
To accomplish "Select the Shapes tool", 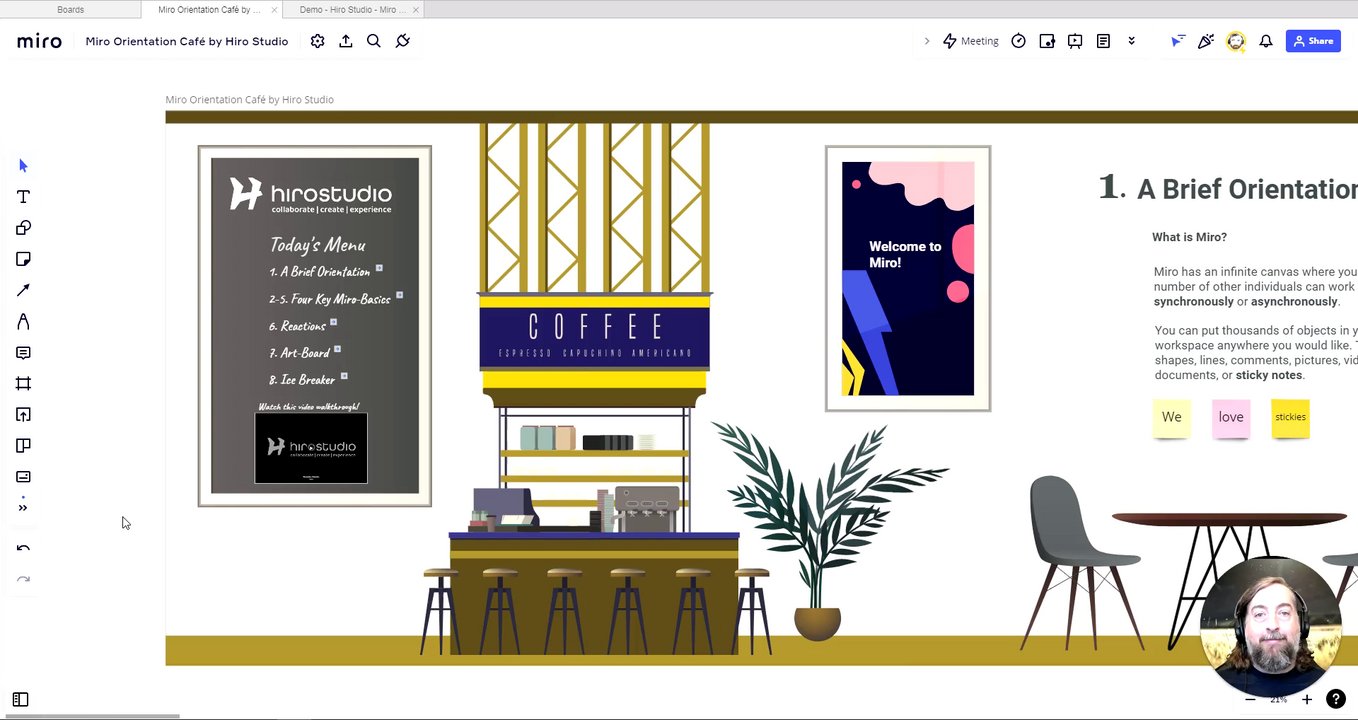I will point(23,228).
